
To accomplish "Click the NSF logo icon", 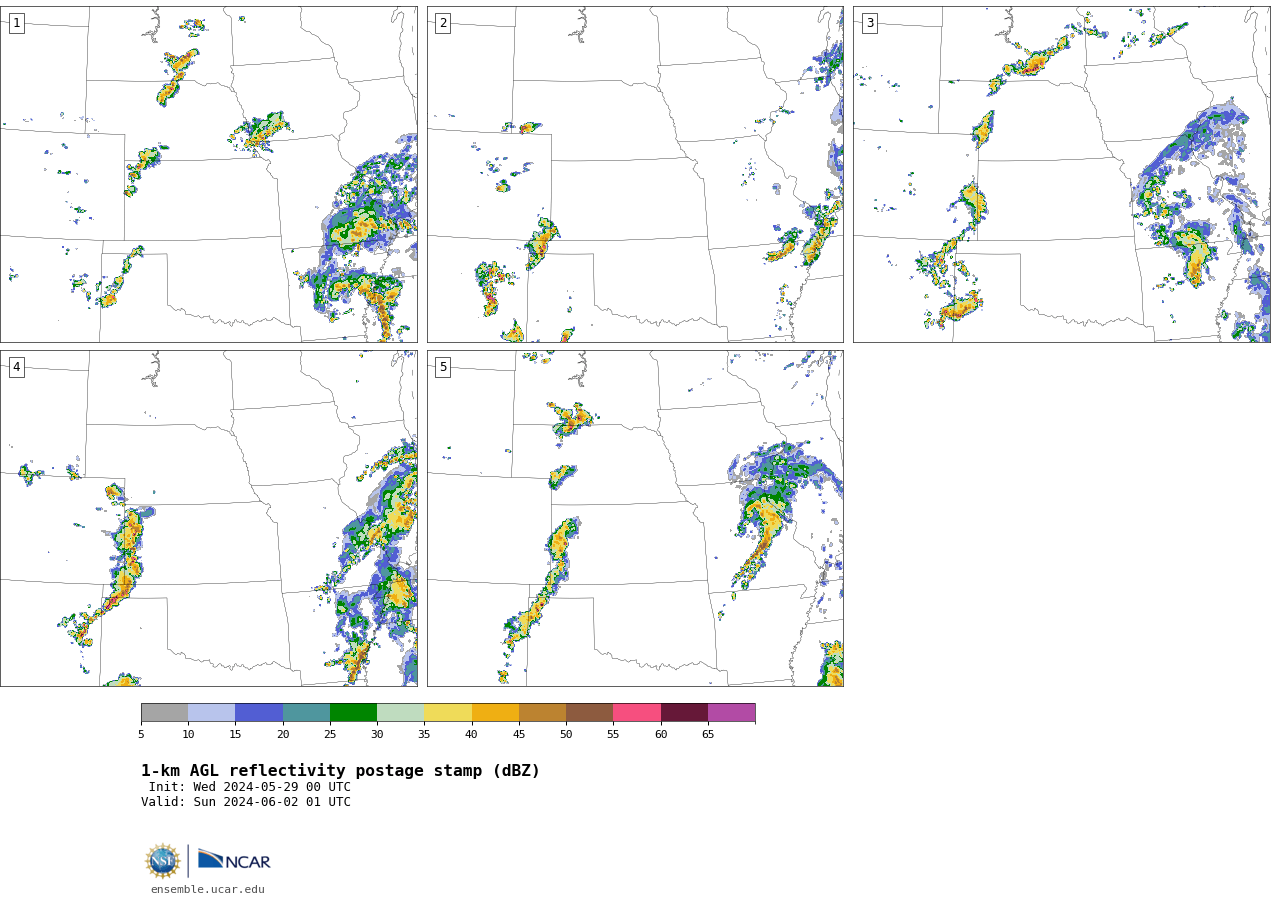I will pyautogui.click(x=163, y=861).
